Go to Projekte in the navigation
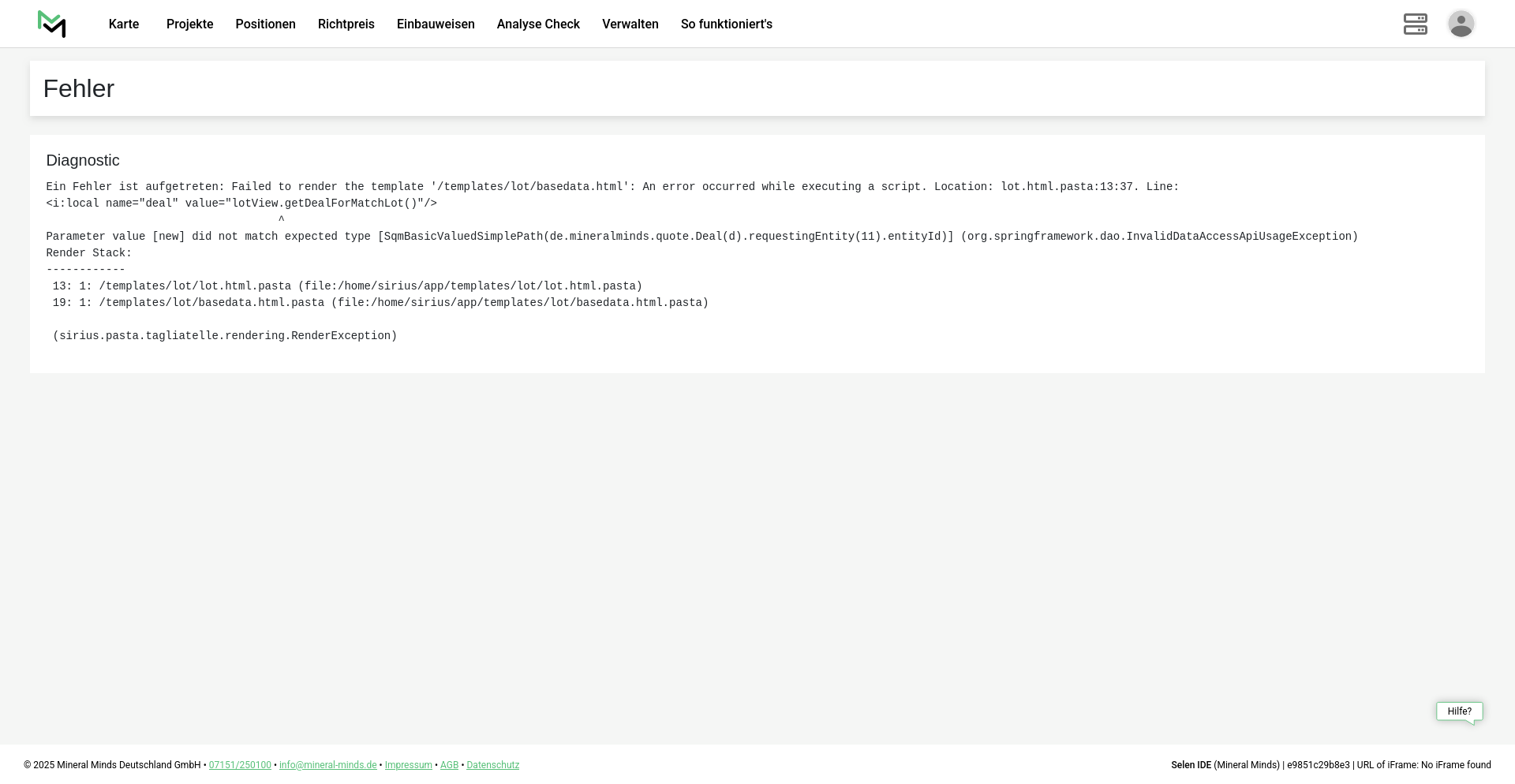 [189, 24]
